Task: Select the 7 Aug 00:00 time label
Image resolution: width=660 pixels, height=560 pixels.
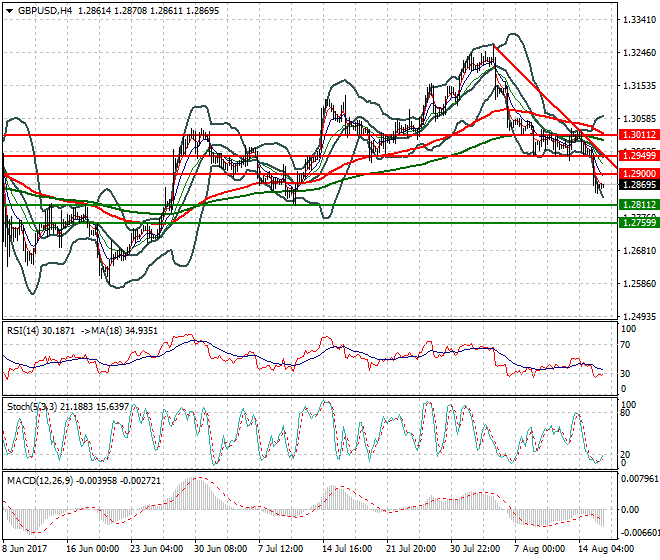Action: pyautogui.click(x=540, y=549)
